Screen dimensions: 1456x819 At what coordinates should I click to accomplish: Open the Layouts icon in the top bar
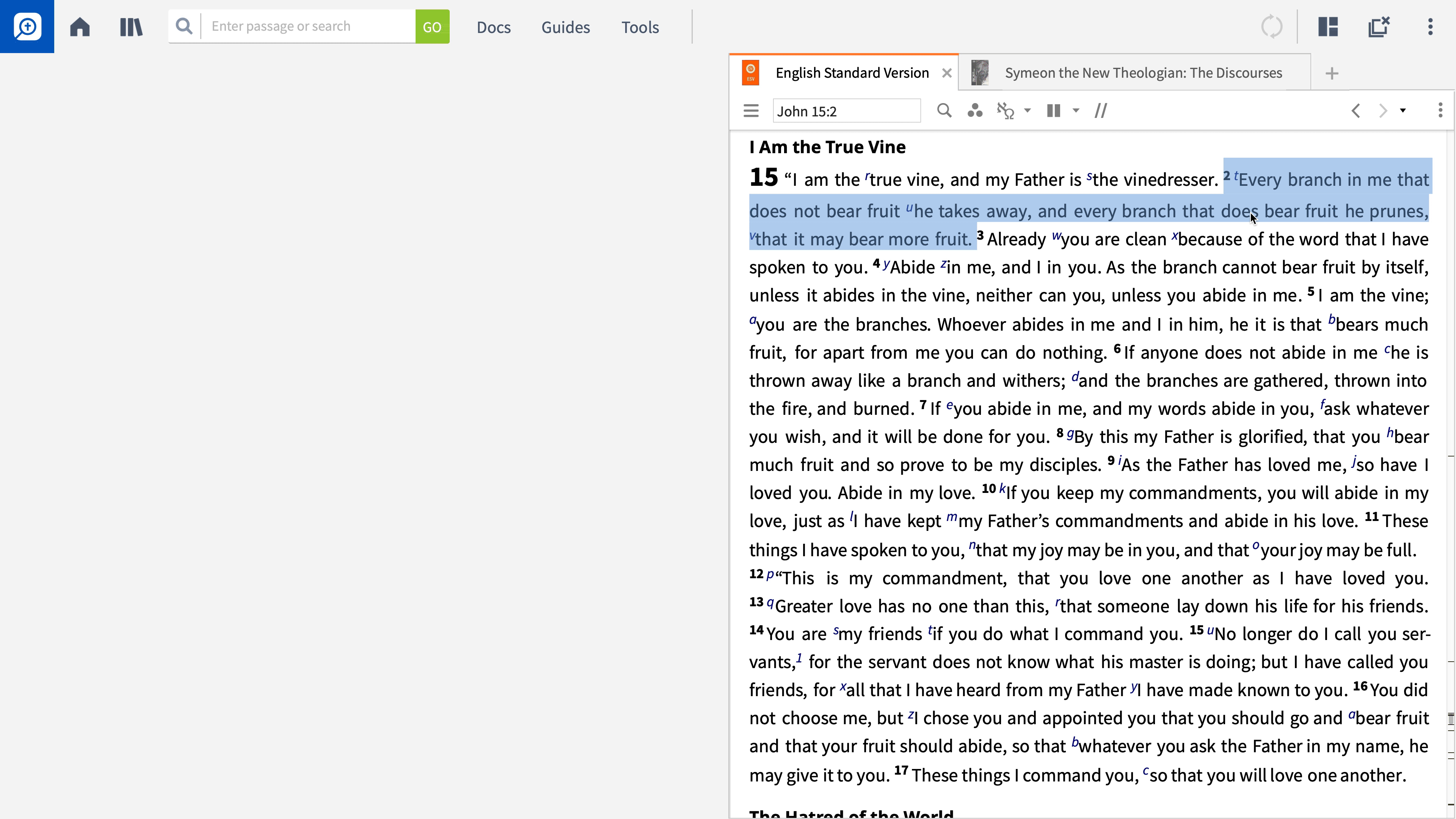coord(1328,27)
